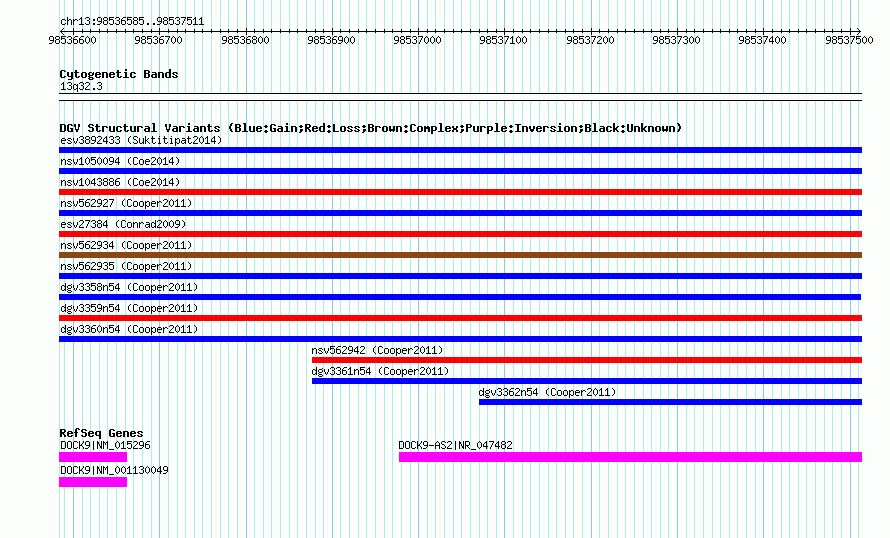Click DOCK9|NM_001130049 gene label
Image resolution: width=890 pixels, height=538 pixels.
point(114,470)
